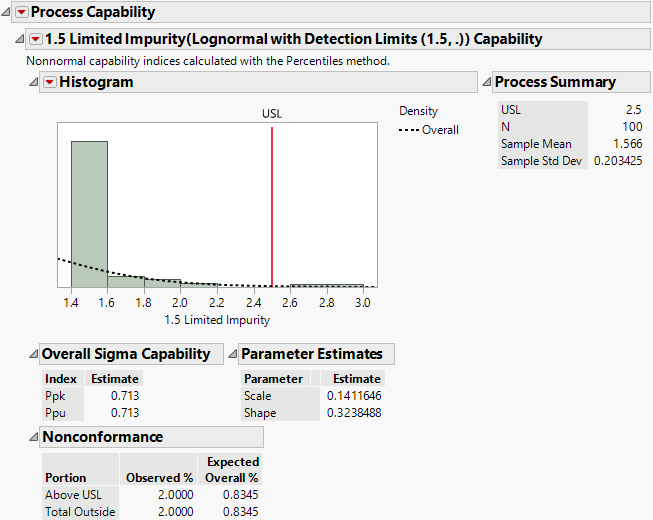Collapse the Nonconformance section
This screenshot has height=520, width=653.
pyautogui.click(x=34, y=437)
